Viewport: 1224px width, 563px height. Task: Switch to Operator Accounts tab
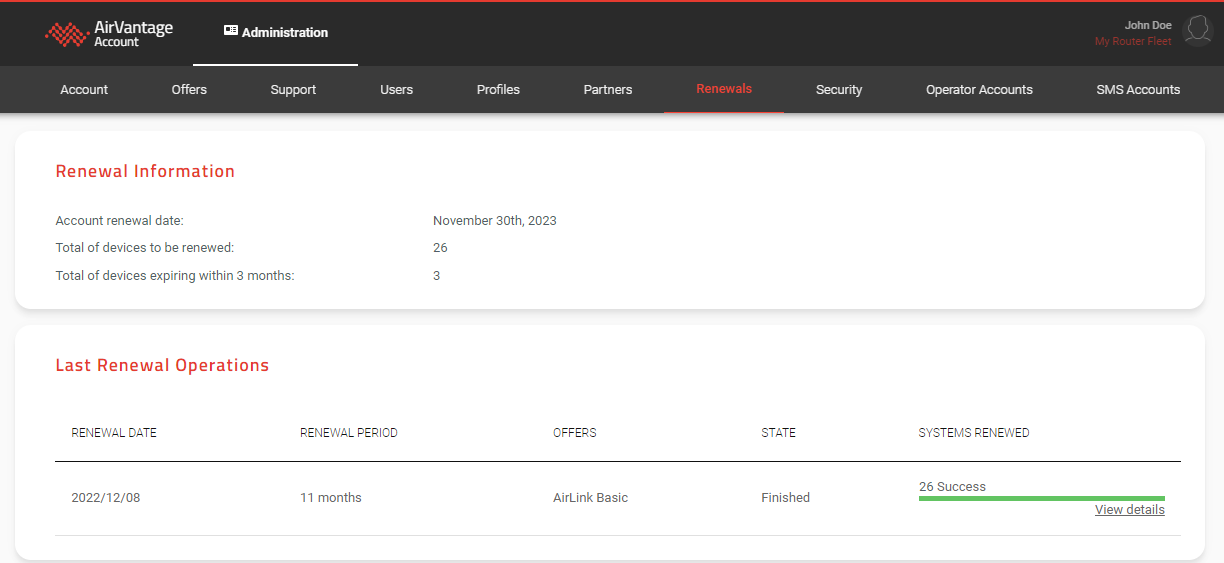979,90
